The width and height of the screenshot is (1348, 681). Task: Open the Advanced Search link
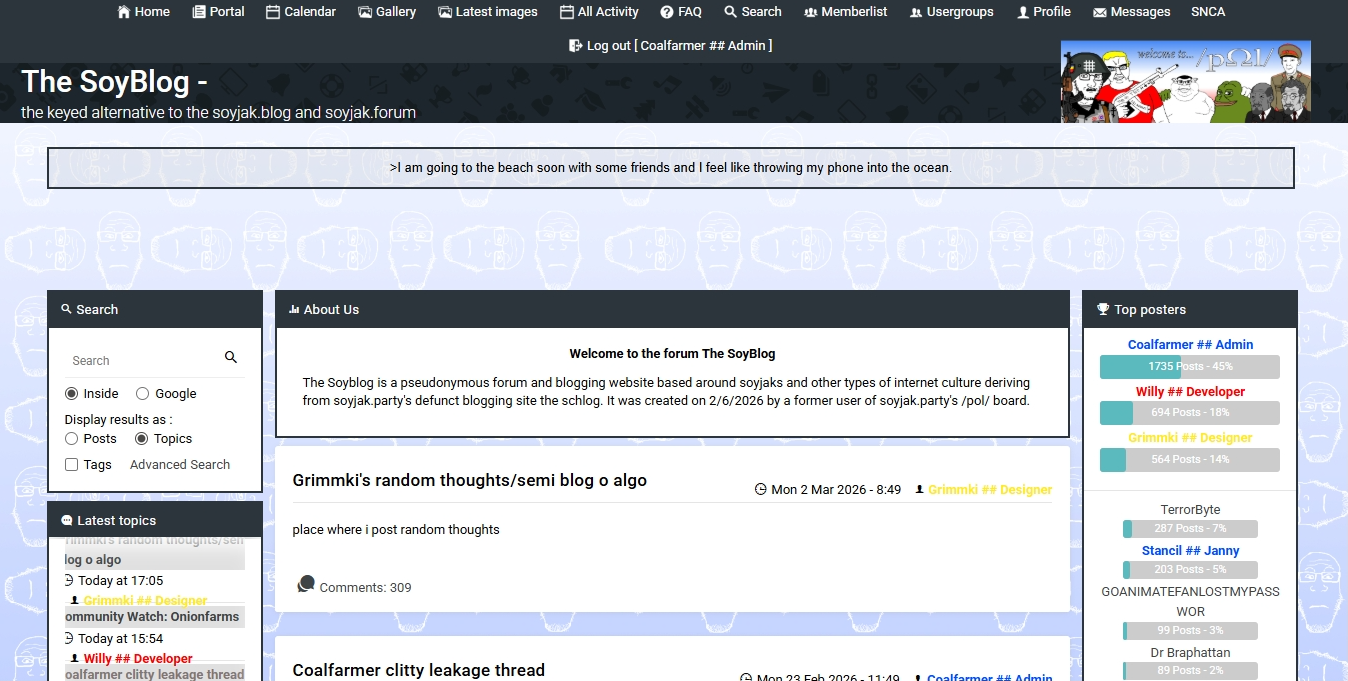[x=180, y=465]
